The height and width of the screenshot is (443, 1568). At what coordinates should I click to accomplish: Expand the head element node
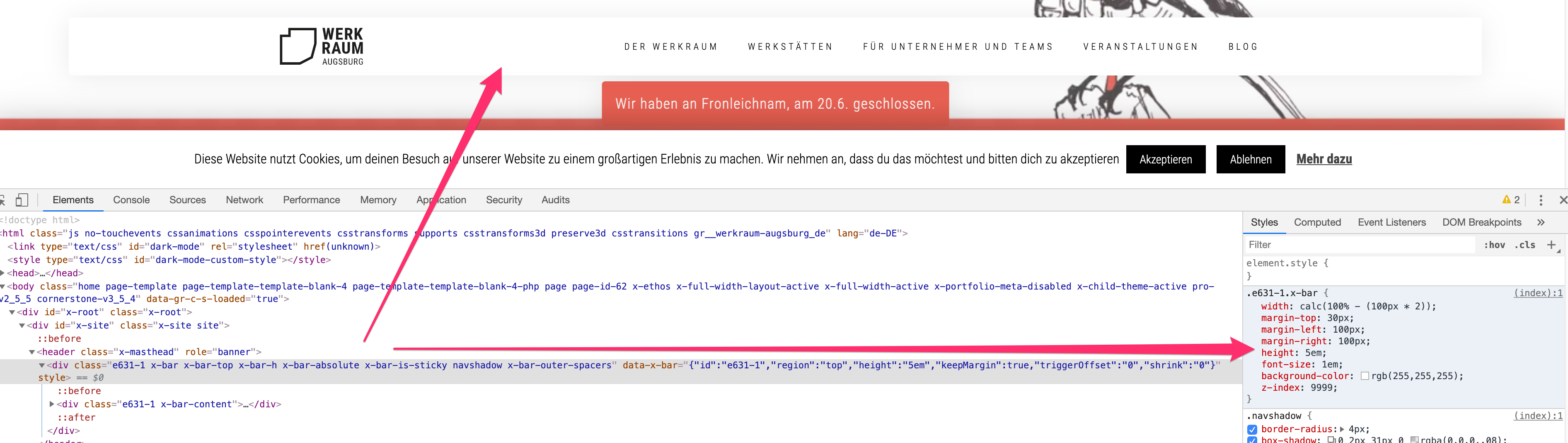pyautogui.click(x=3, y=273)
